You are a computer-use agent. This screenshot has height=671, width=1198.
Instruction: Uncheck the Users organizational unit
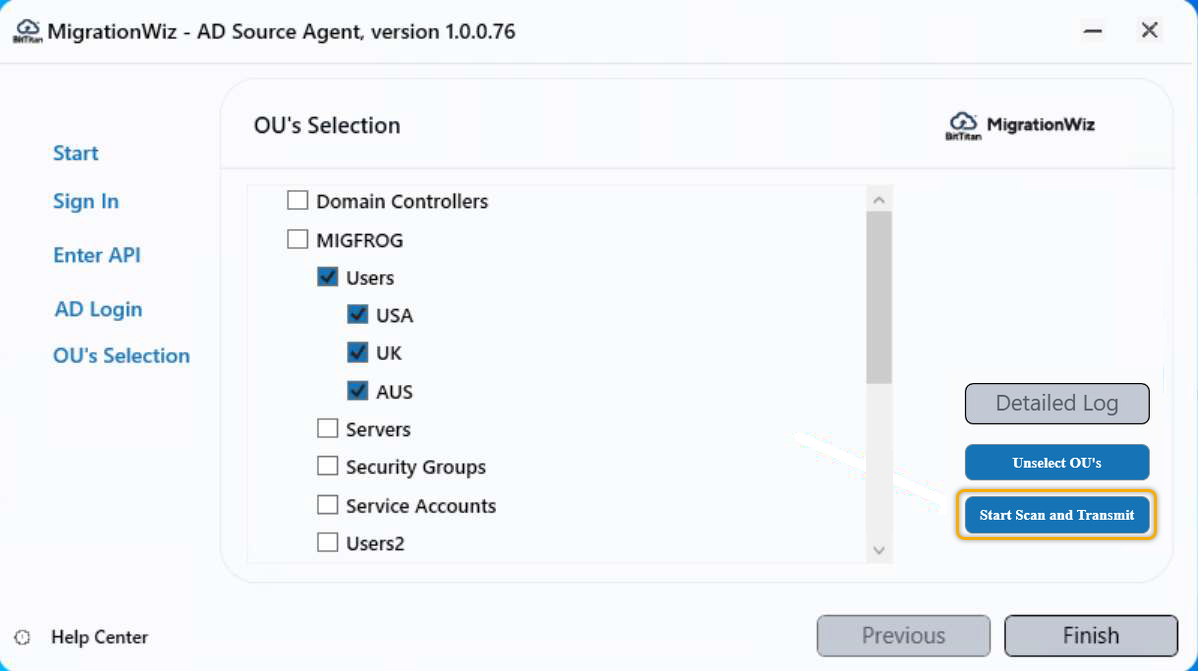(327, 277)
